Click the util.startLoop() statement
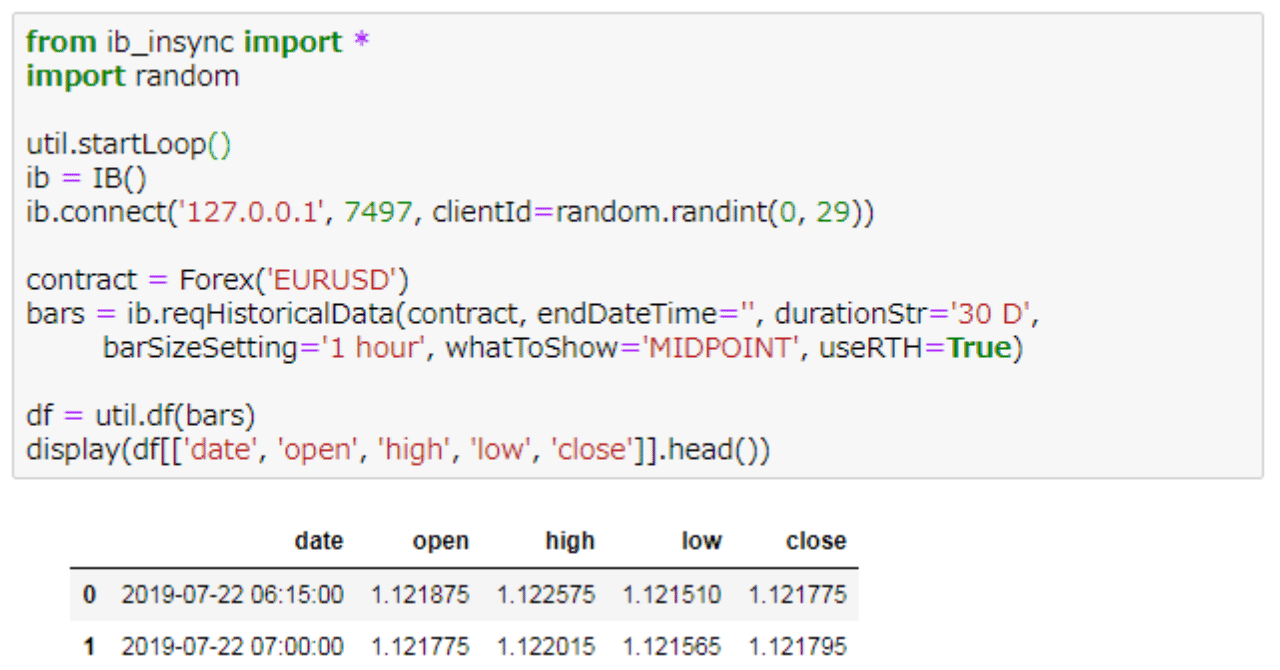This screenshot has height=670, width=1280. [x=128, y=145]
